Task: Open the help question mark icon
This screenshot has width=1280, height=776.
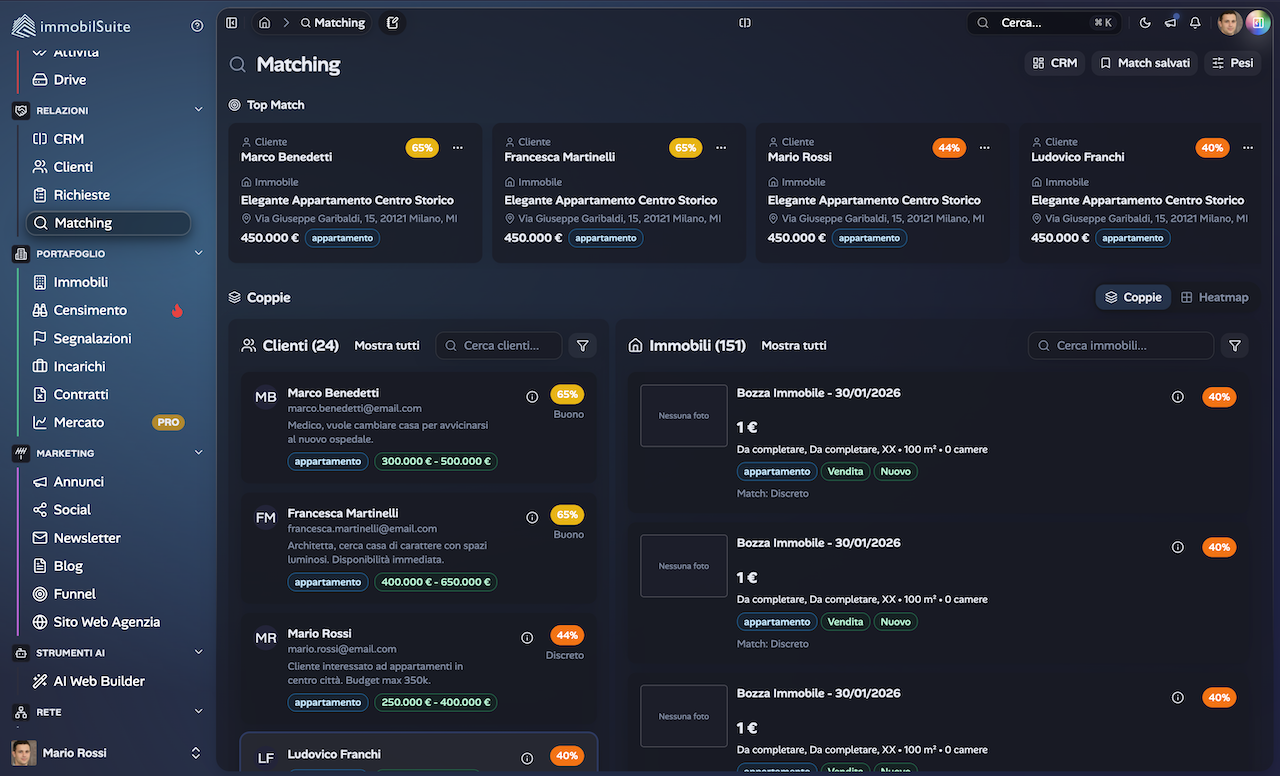Action: 197,26
